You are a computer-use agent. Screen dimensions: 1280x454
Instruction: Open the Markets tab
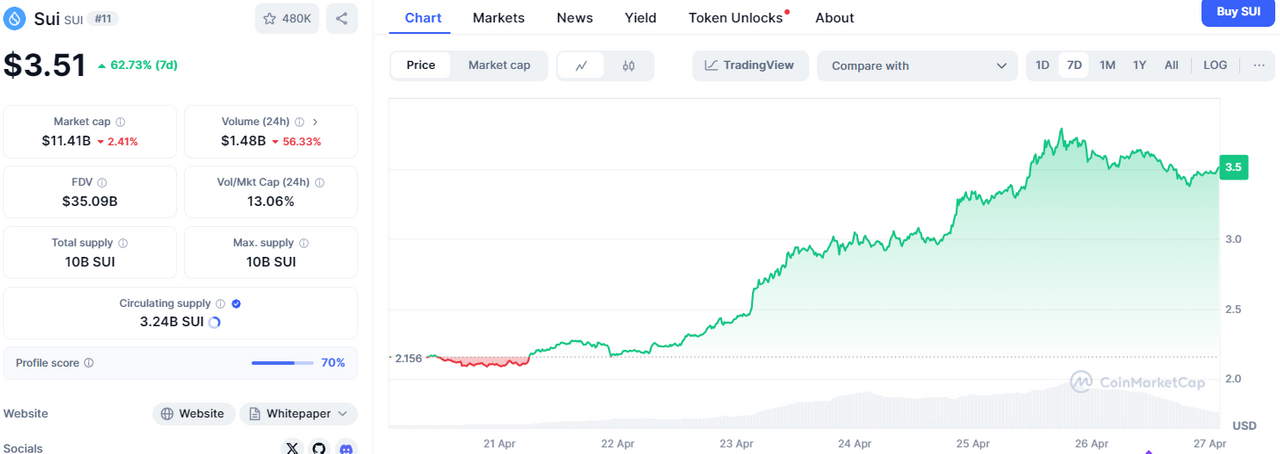499,18
